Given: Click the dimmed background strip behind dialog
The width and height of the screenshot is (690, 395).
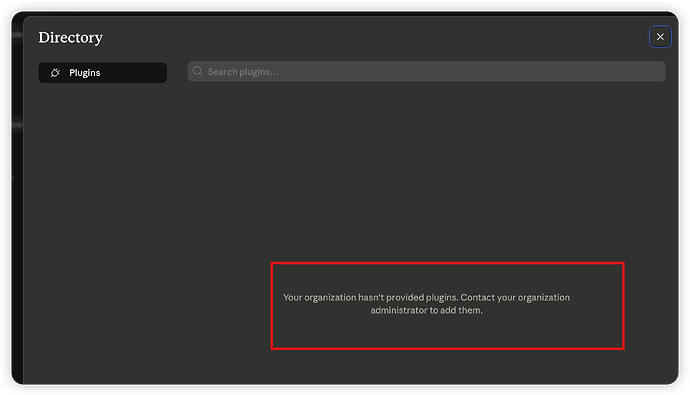Looking at the screenshot, I should click(17, 198).
